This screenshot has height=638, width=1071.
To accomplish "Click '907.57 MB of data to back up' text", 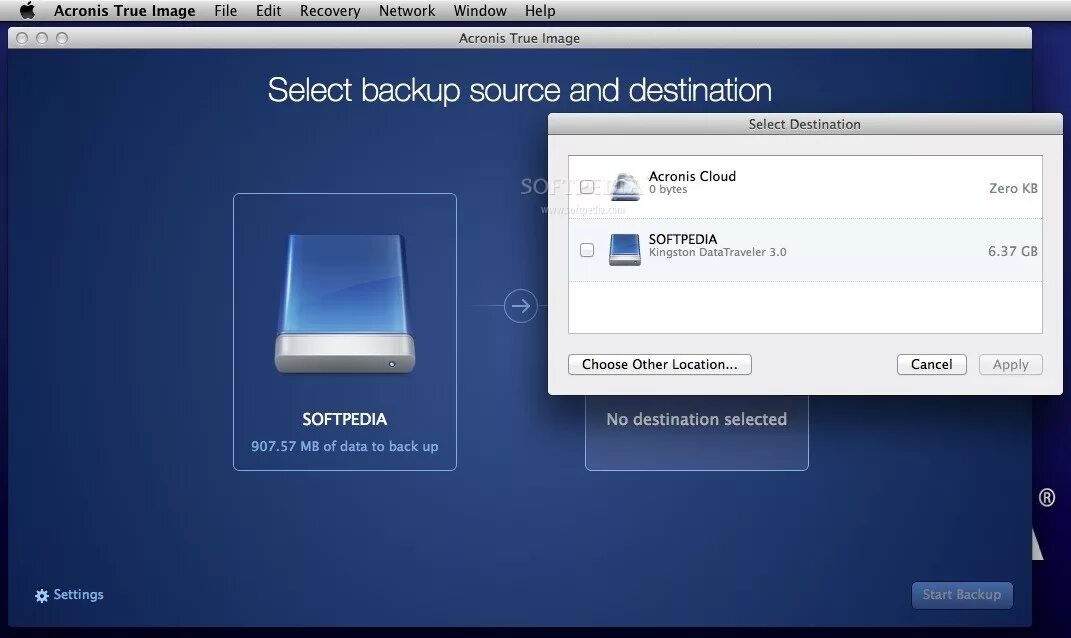I will pos(344,446).
